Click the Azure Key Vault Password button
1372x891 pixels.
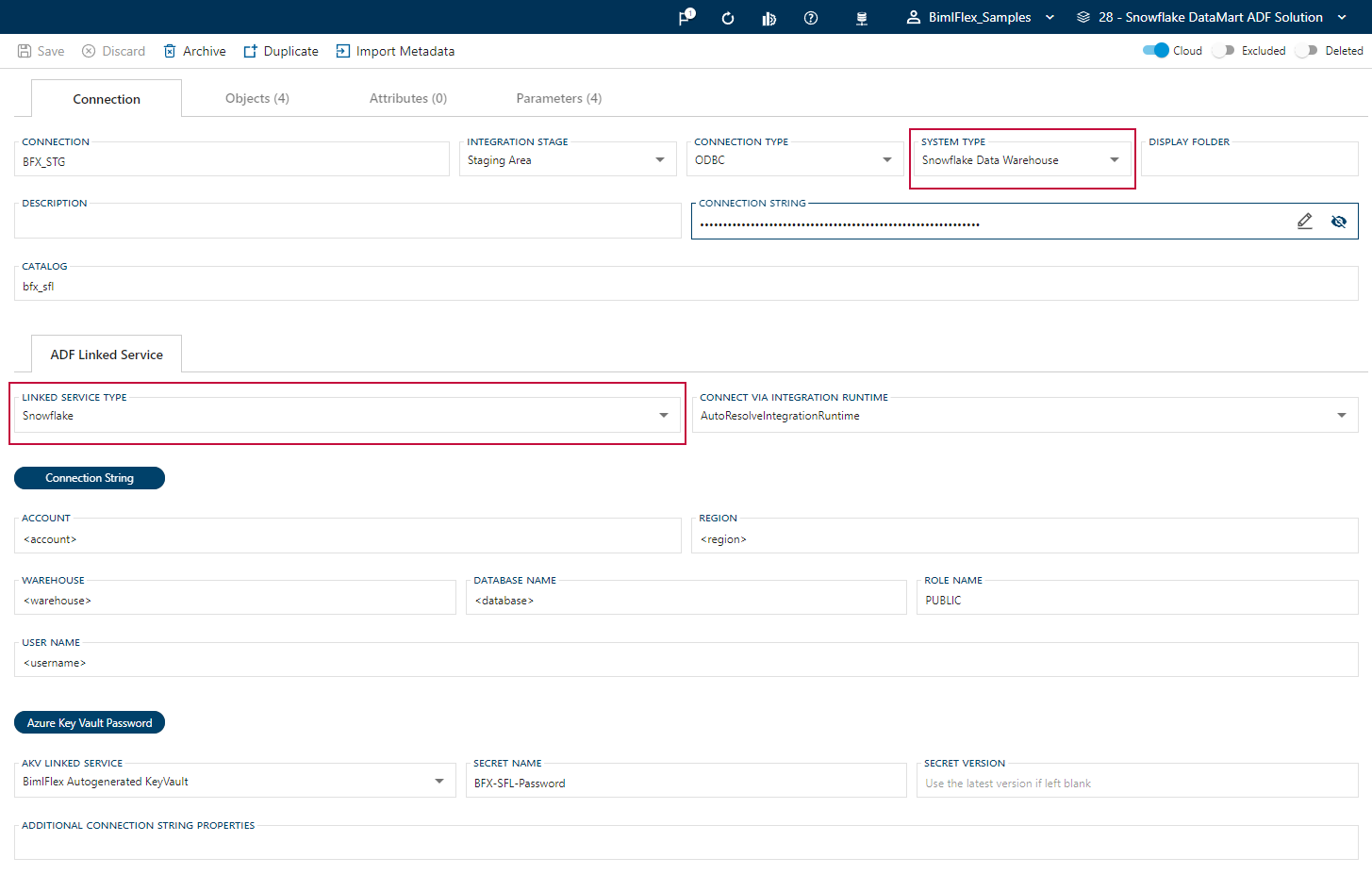pyautogui.click(x=90, y=723)
